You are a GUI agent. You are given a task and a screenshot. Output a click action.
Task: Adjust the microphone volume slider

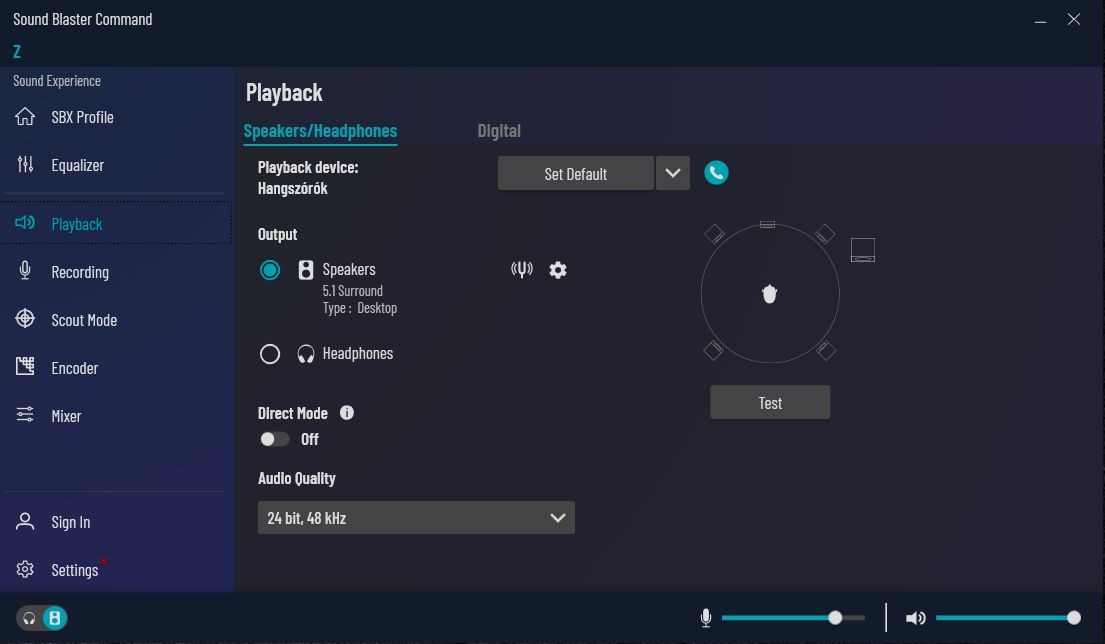793,618
